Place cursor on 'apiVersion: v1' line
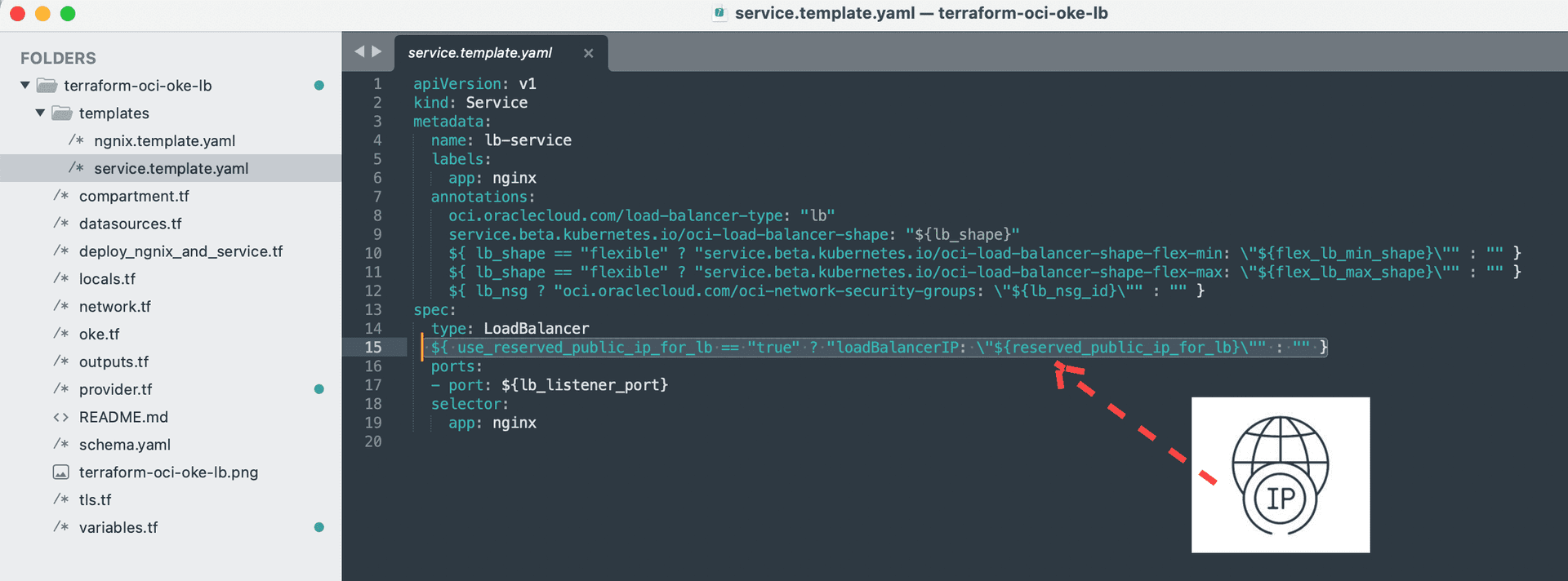Image resolution: width=1568 pixels, height=581 pixels. [x=474, y=84]
